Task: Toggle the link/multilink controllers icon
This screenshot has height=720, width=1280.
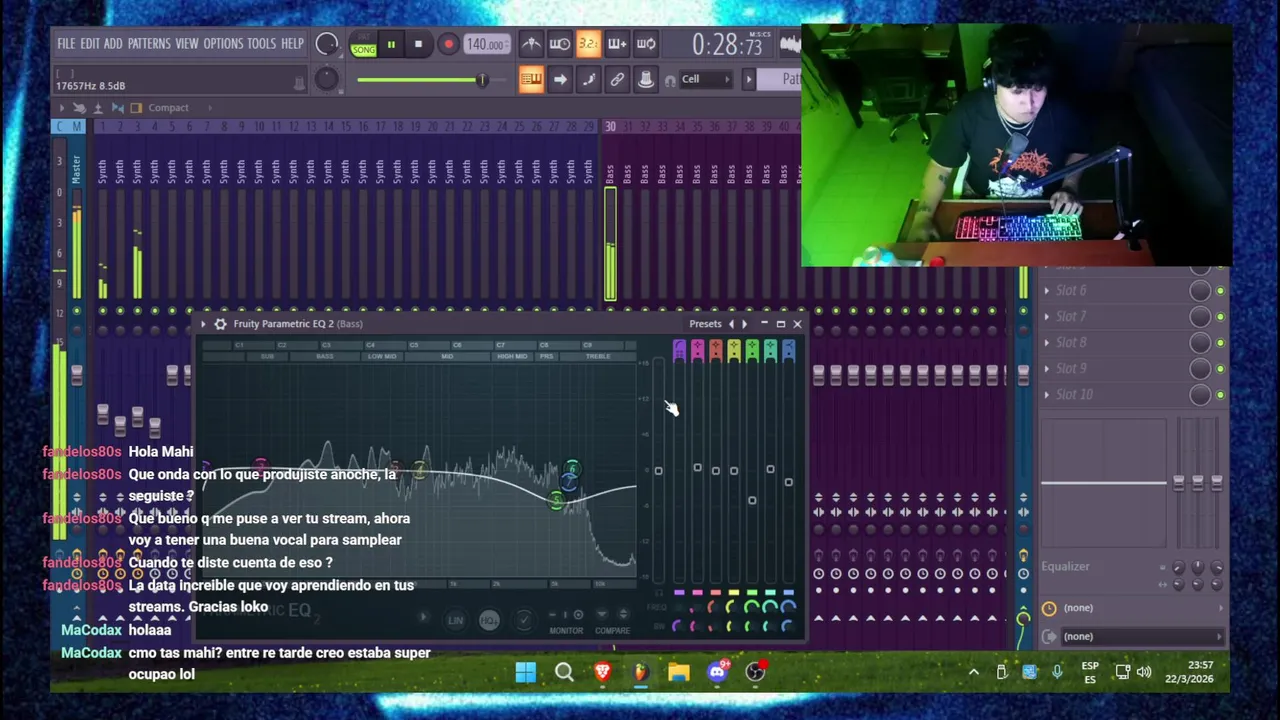Action: (x=617, y=80)
